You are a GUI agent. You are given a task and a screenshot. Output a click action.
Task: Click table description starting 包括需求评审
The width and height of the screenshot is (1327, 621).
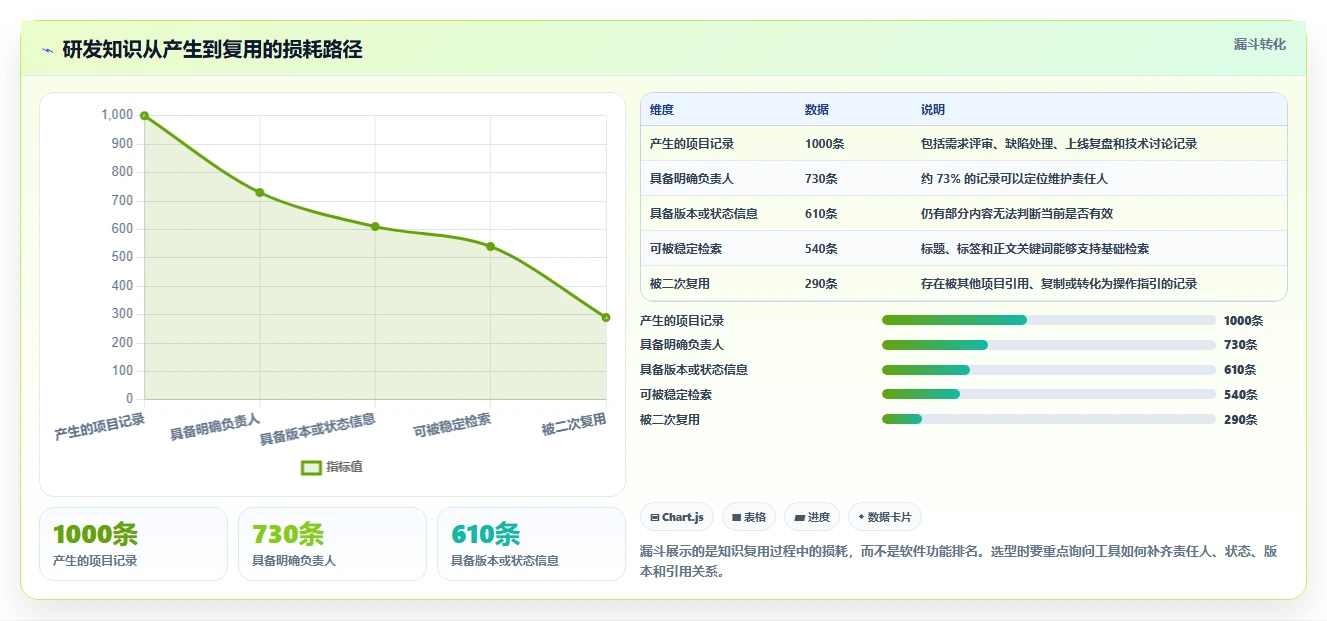tap(1059, 144)
